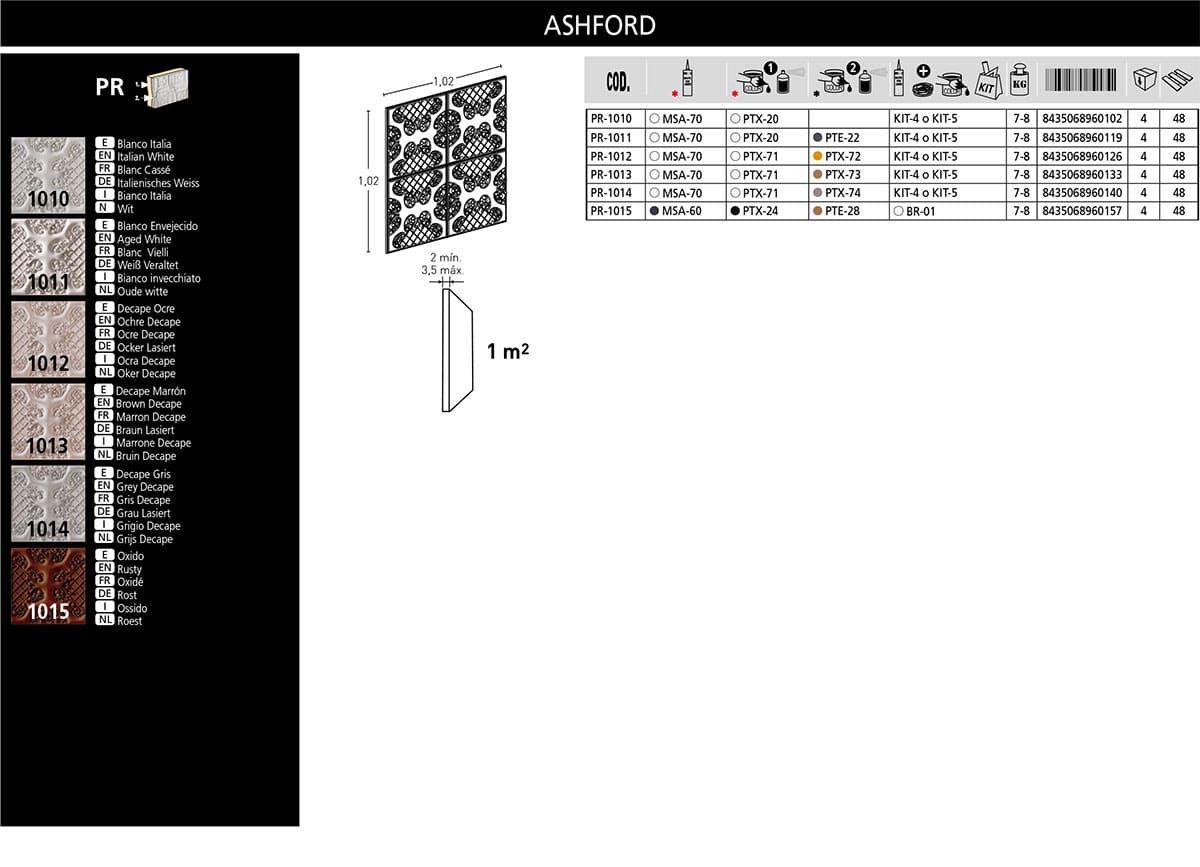
Task: Click the FR badge beside Blanc Cassé
Action: tap(104, 170)
